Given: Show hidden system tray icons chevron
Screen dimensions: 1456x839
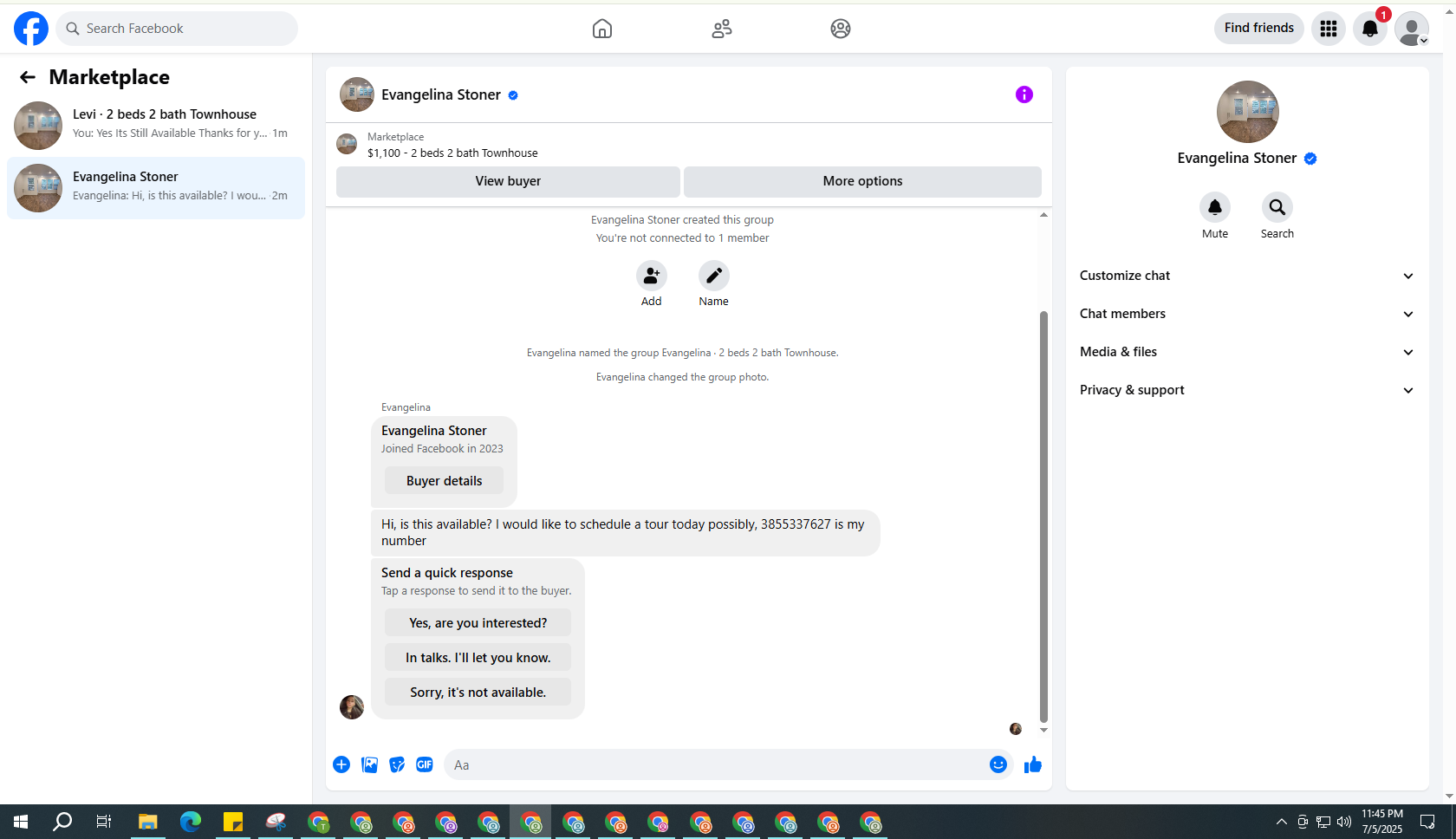Looking at the screenshot, I should 1281,822.
